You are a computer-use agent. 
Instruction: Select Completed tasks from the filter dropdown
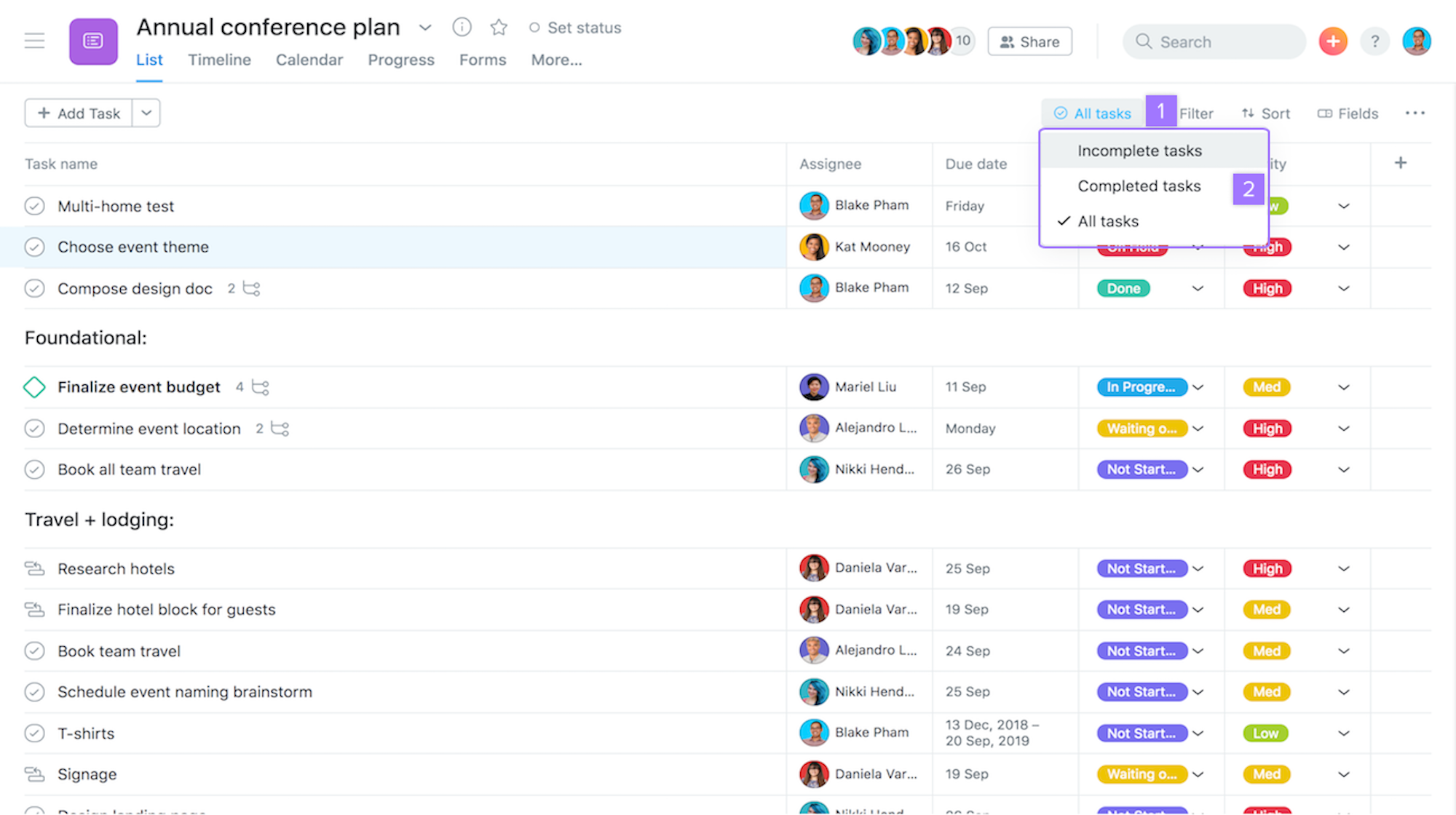pos(1139,185)
